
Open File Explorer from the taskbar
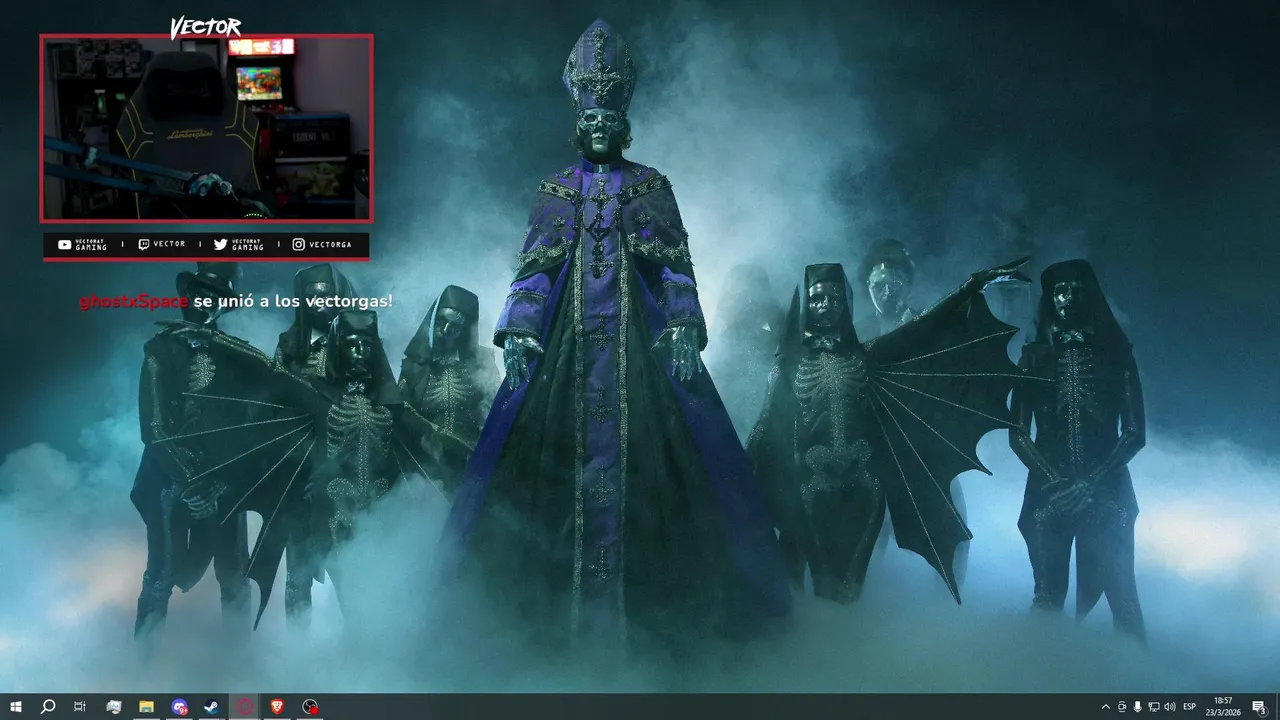click(146, 707)
